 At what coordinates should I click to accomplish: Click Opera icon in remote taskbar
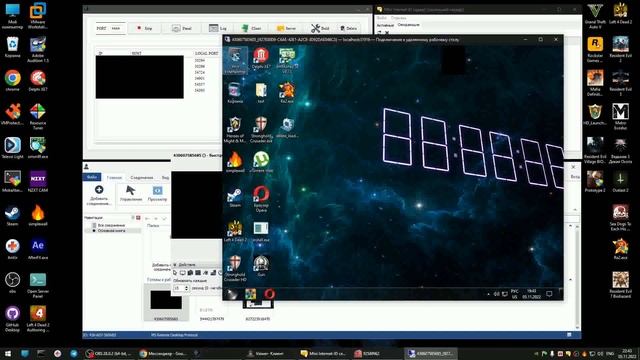click(x=269, y=294)
